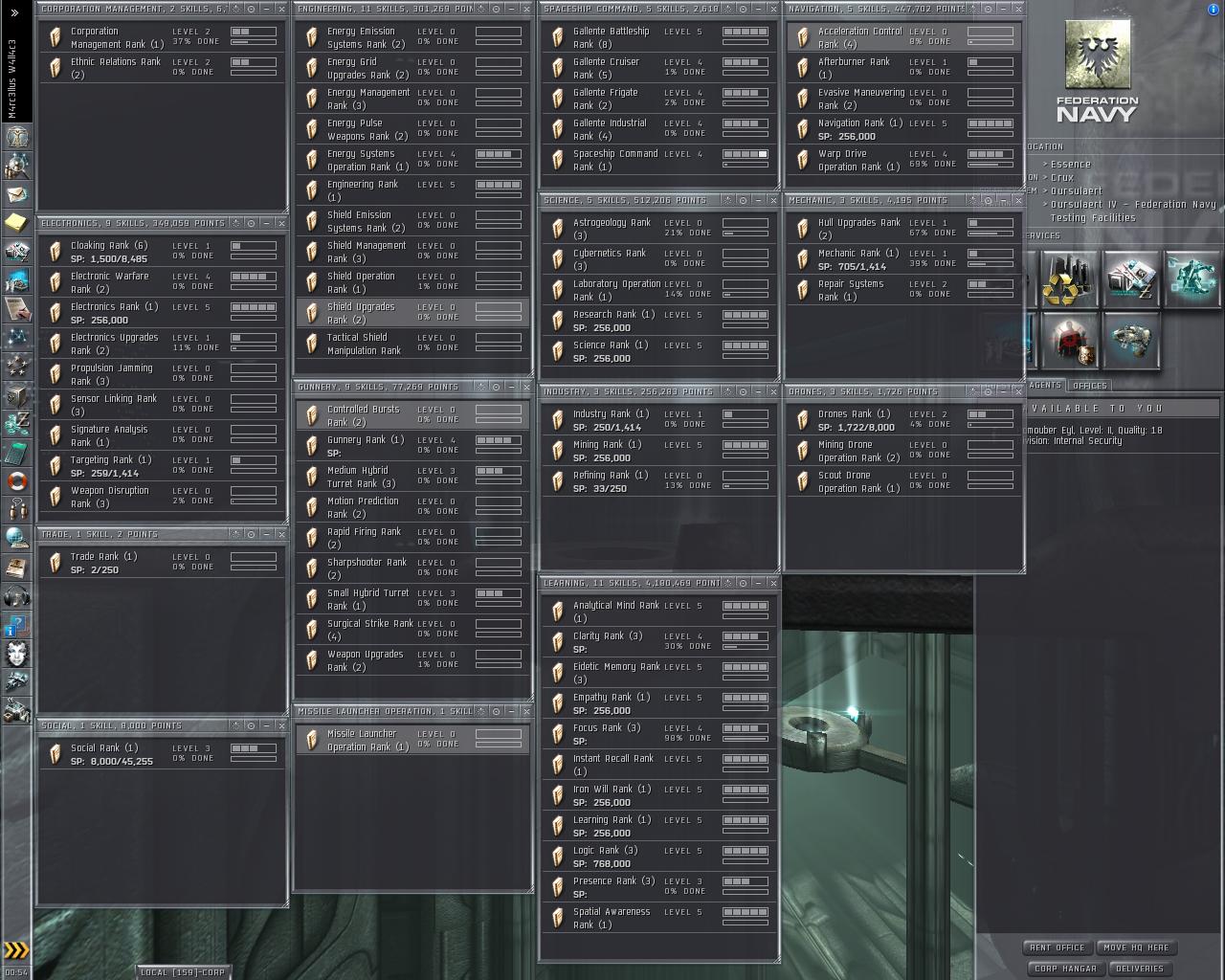Follow the Essence location link
The image size is (1225, 980).
click(x=1070, y=165)
